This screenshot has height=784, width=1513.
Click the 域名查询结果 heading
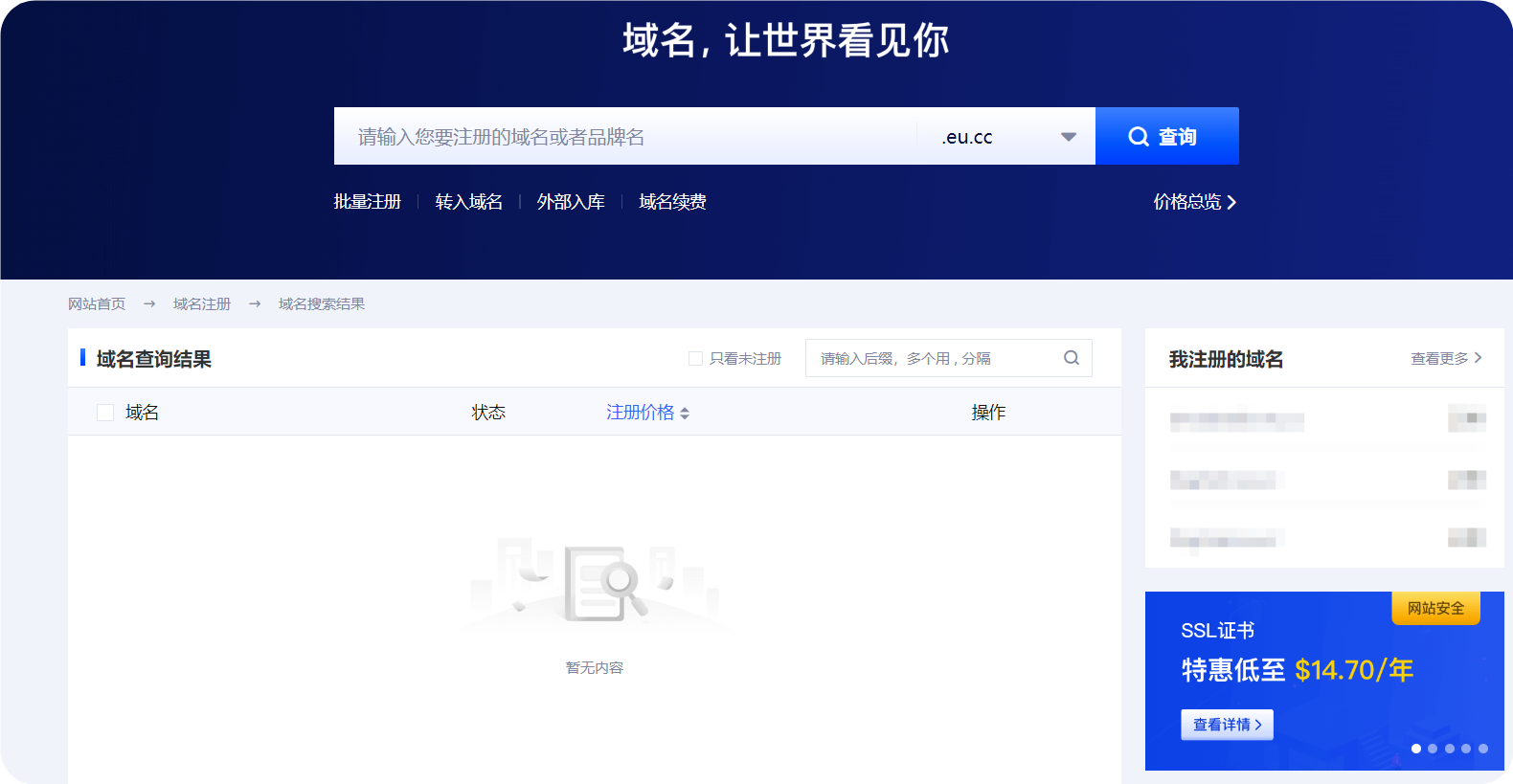point(153,359)
